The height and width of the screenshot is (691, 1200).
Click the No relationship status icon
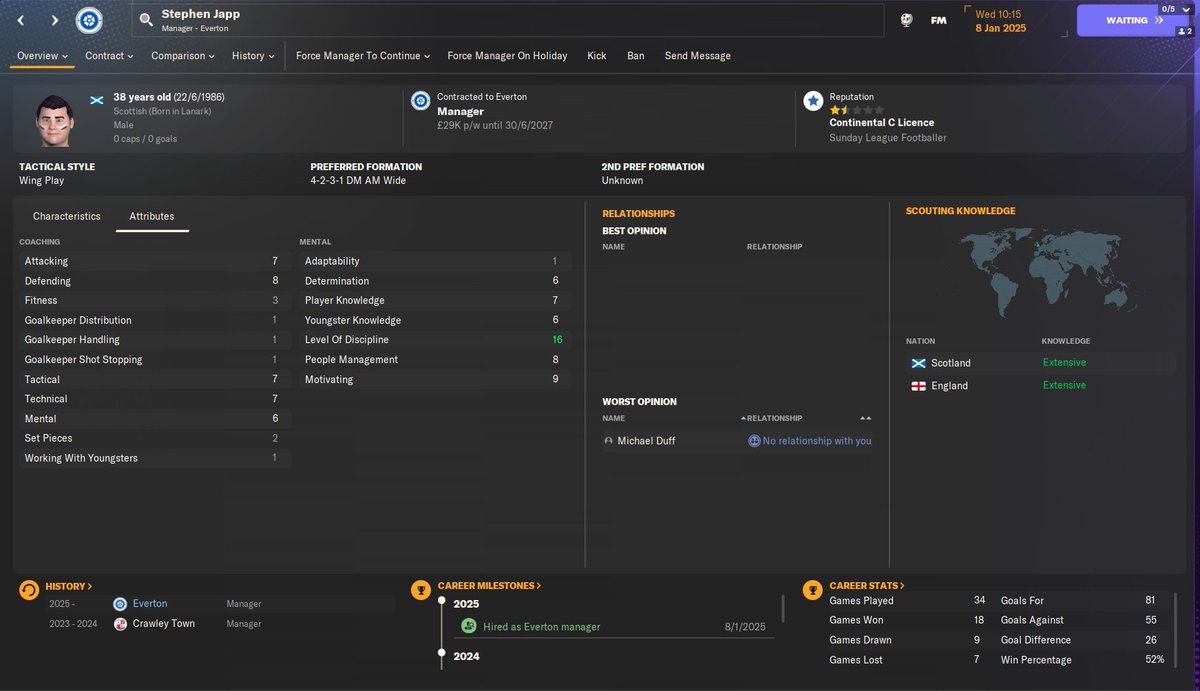[754, 441]
